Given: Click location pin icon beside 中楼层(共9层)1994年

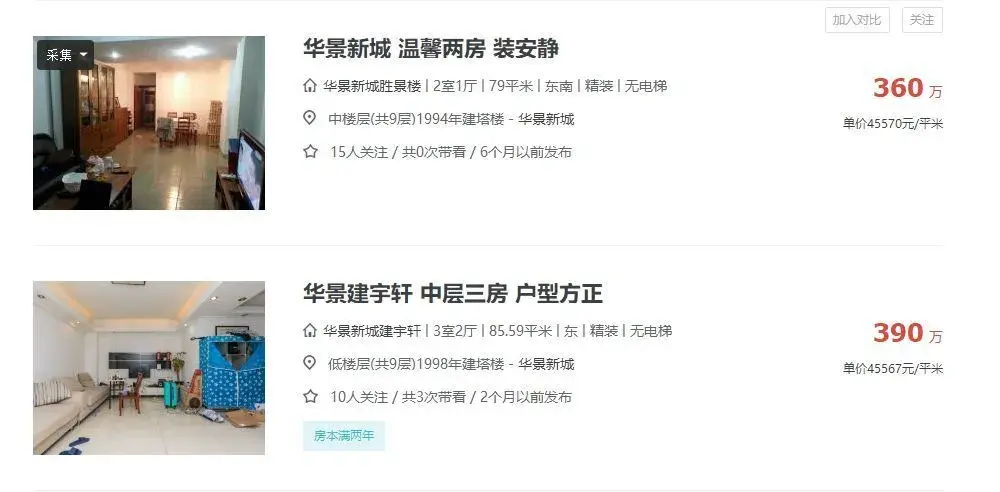Looking at the screenshot, I should click(x=310, y=118).
